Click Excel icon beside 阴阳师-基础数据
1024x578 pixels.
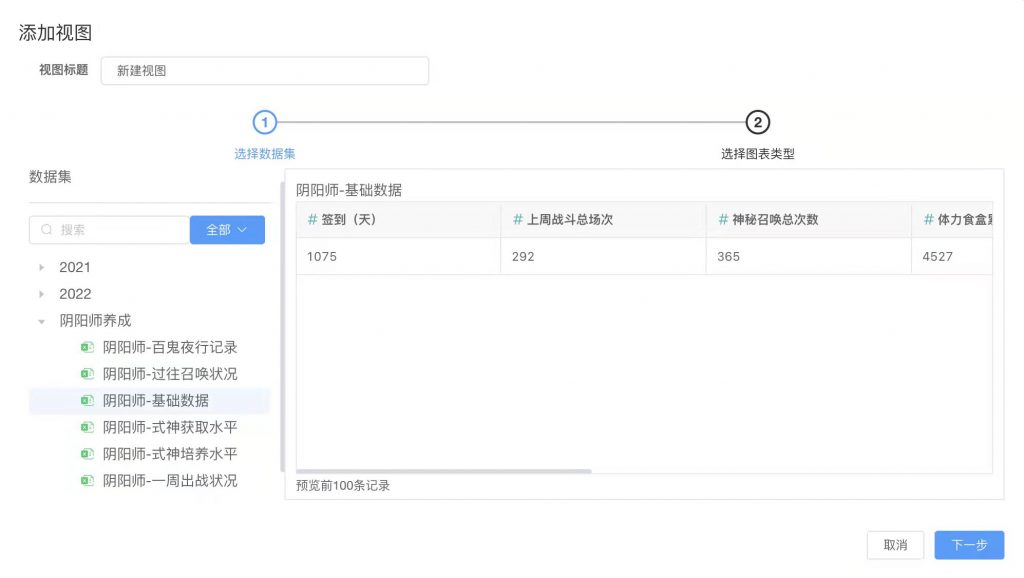87,401
